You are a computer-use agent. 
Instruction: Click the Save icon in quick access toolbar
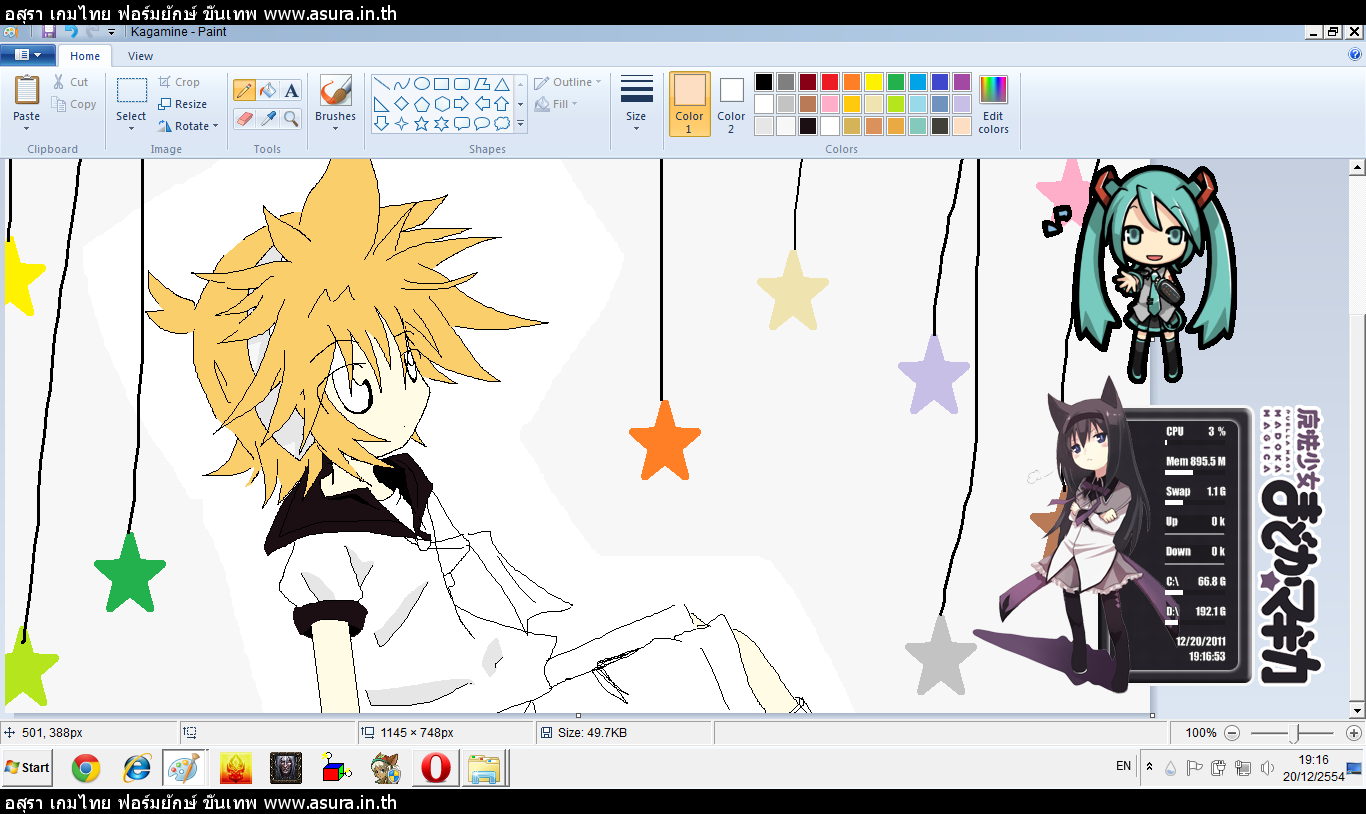click(48, 32)
